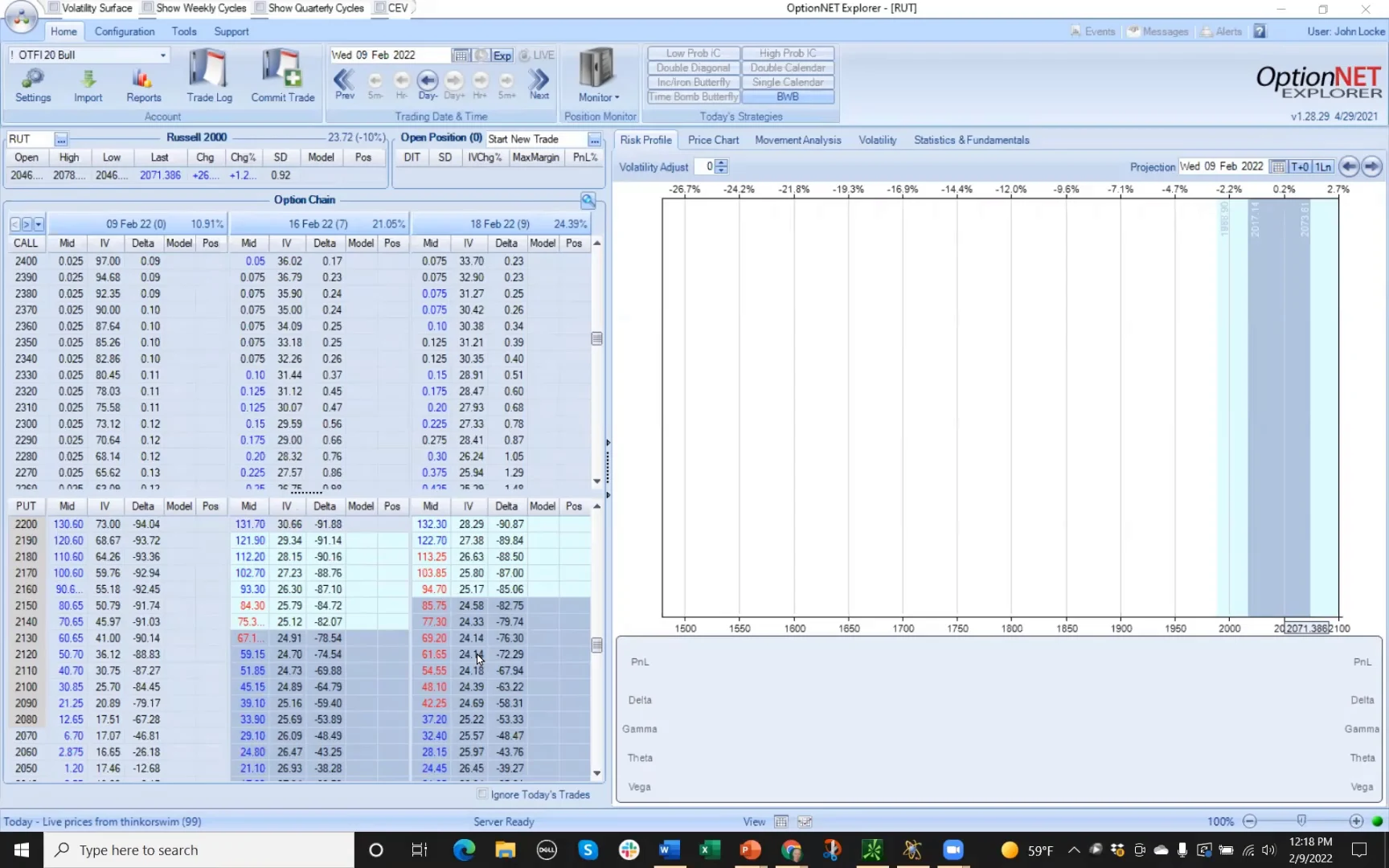Open the Alerts panel

(x=1221, y=31)
